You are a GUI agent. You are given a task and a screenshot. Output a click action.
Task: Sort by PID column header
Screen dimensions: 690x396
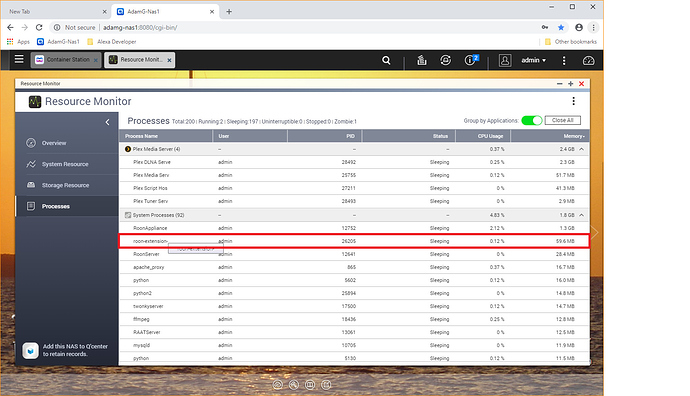click(x=325, y=136)
